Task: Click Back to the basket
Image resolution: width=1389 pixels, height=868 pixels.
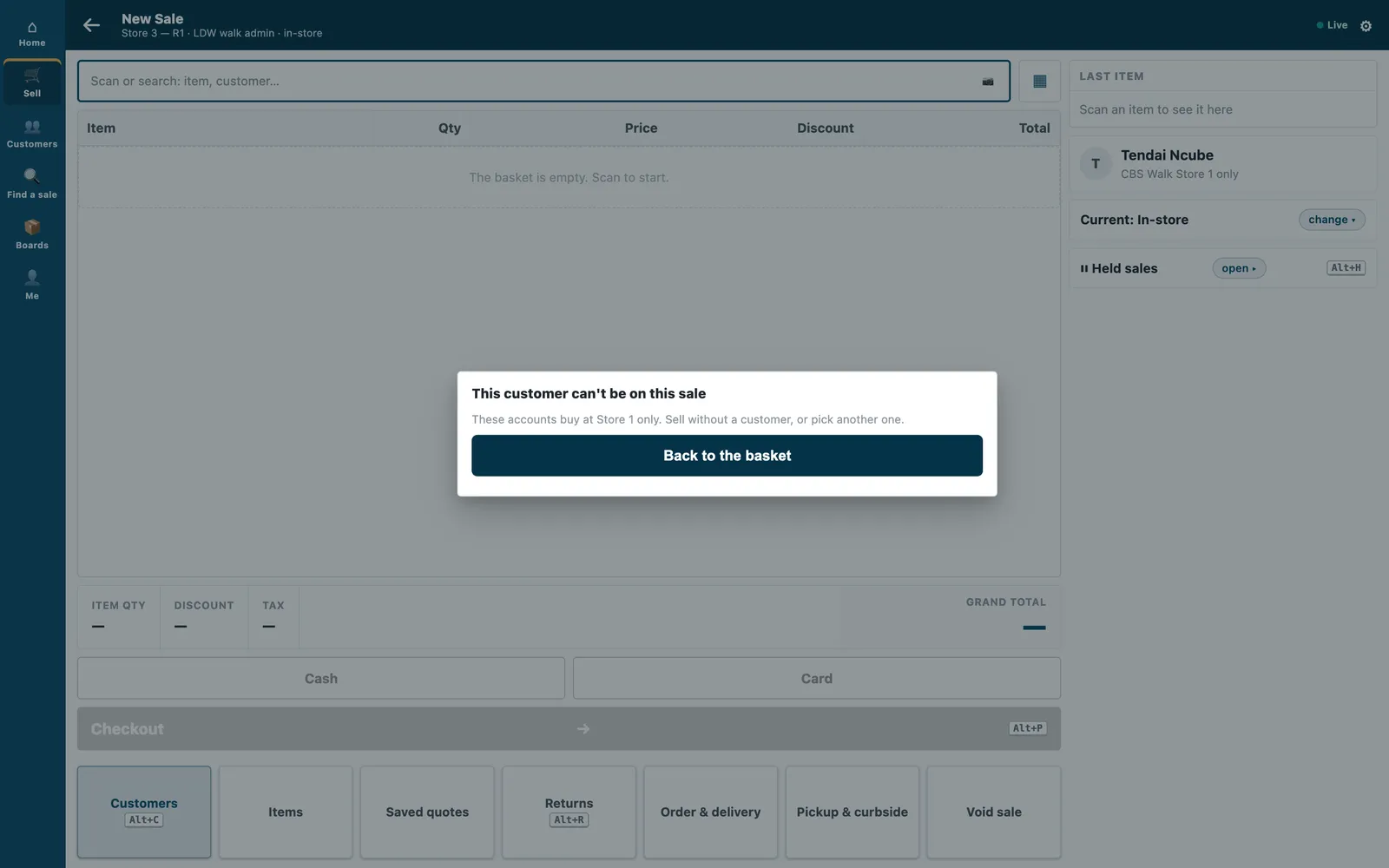Action: [x=727, y=456]
